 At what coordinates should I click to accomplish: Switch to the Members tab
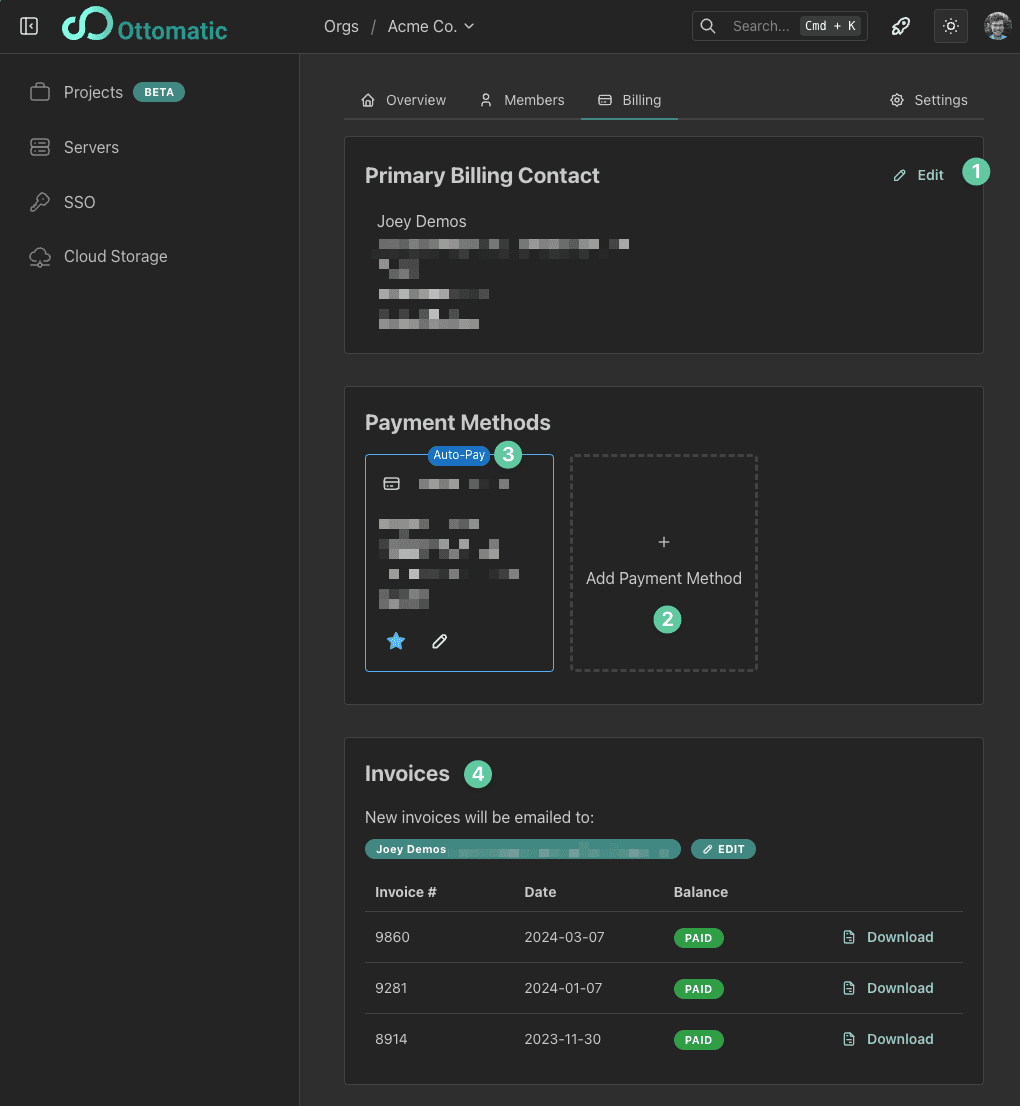tap(522, 100)
